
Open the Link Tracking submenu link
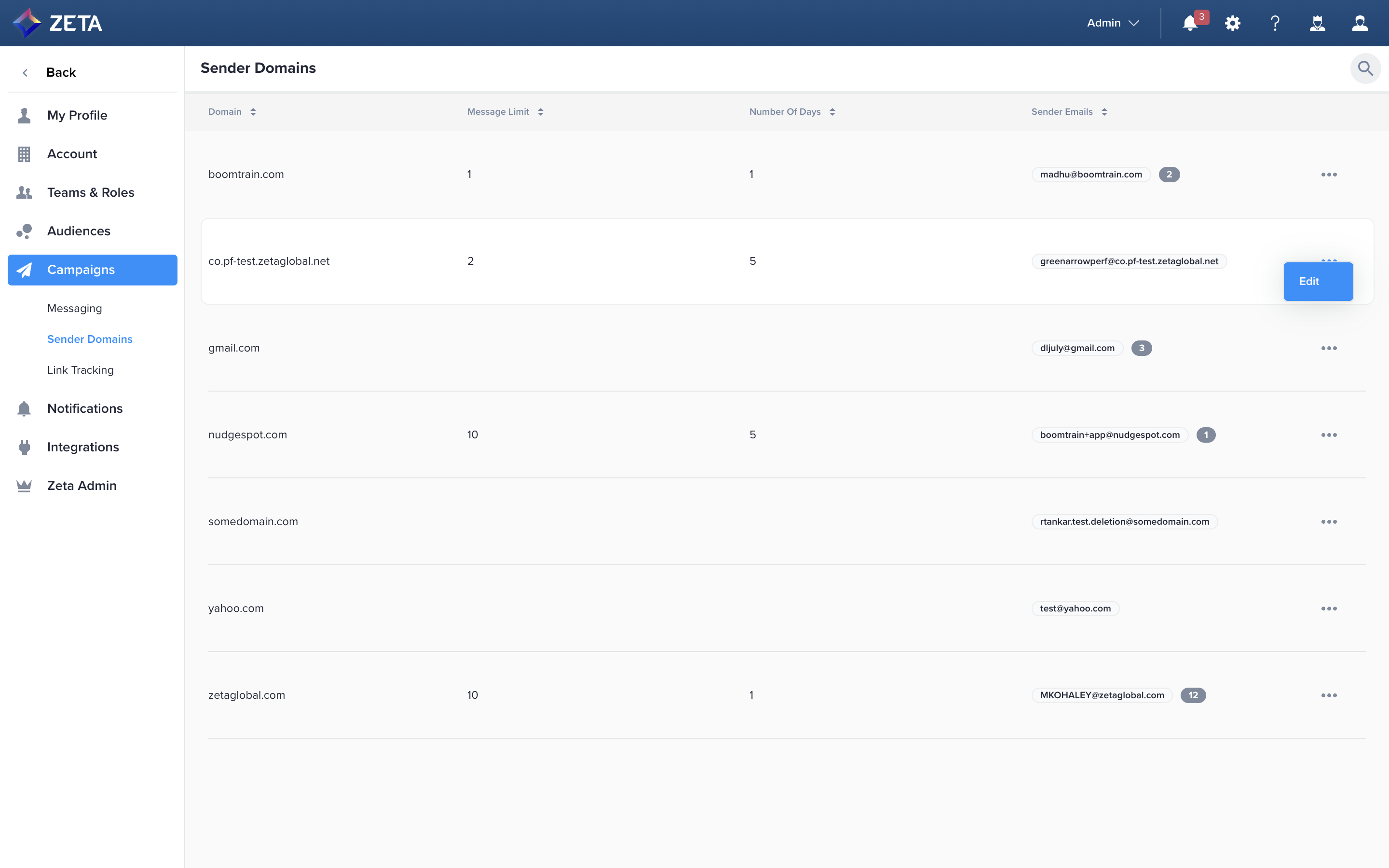point(81,370)
